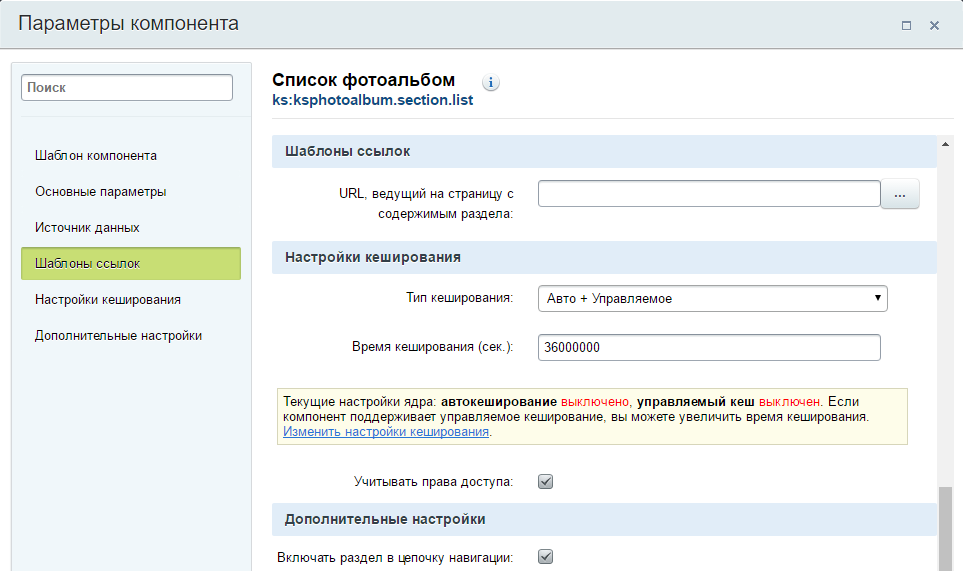The height and width of the screenshot is (571, 963).
Task: Select Шаблон компонента in sidebar
Action: (96, 156)
